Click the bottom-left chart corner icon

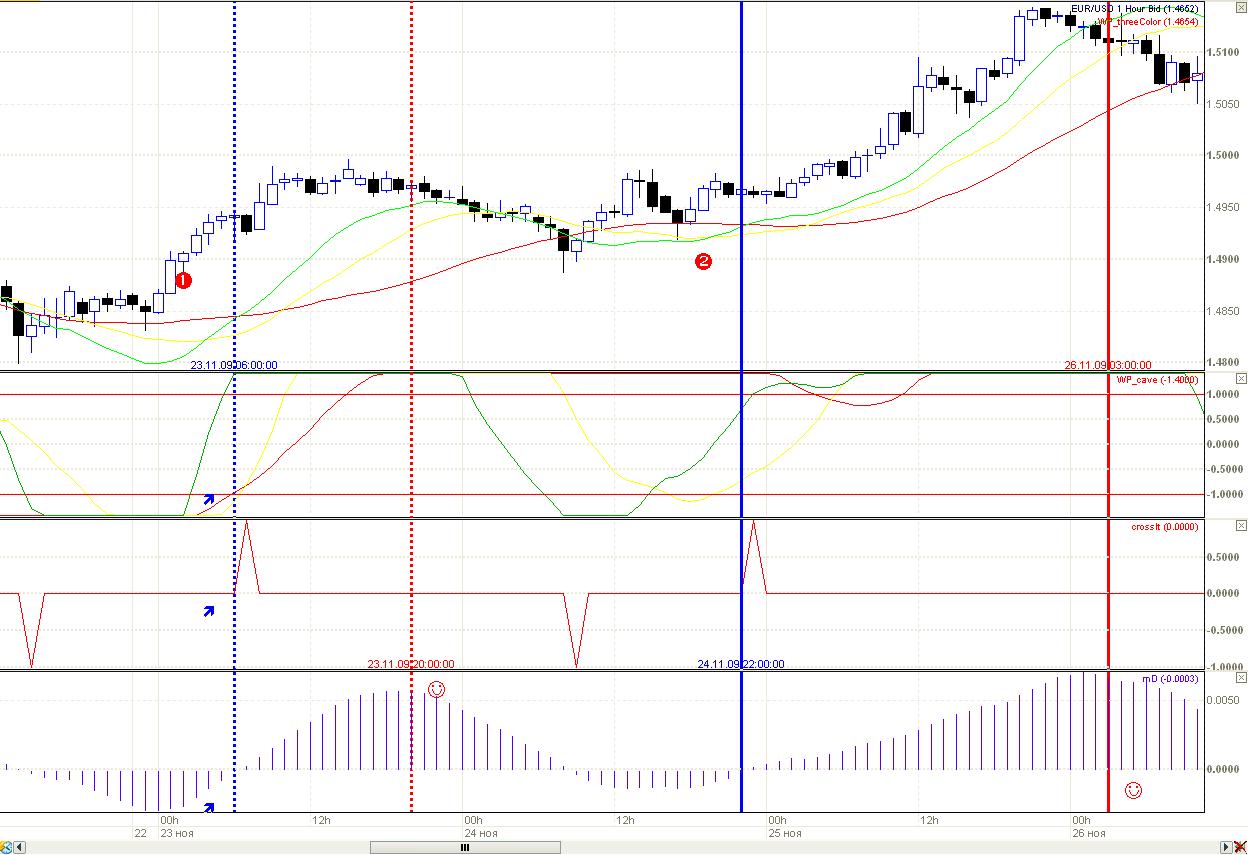pos(5,847)
